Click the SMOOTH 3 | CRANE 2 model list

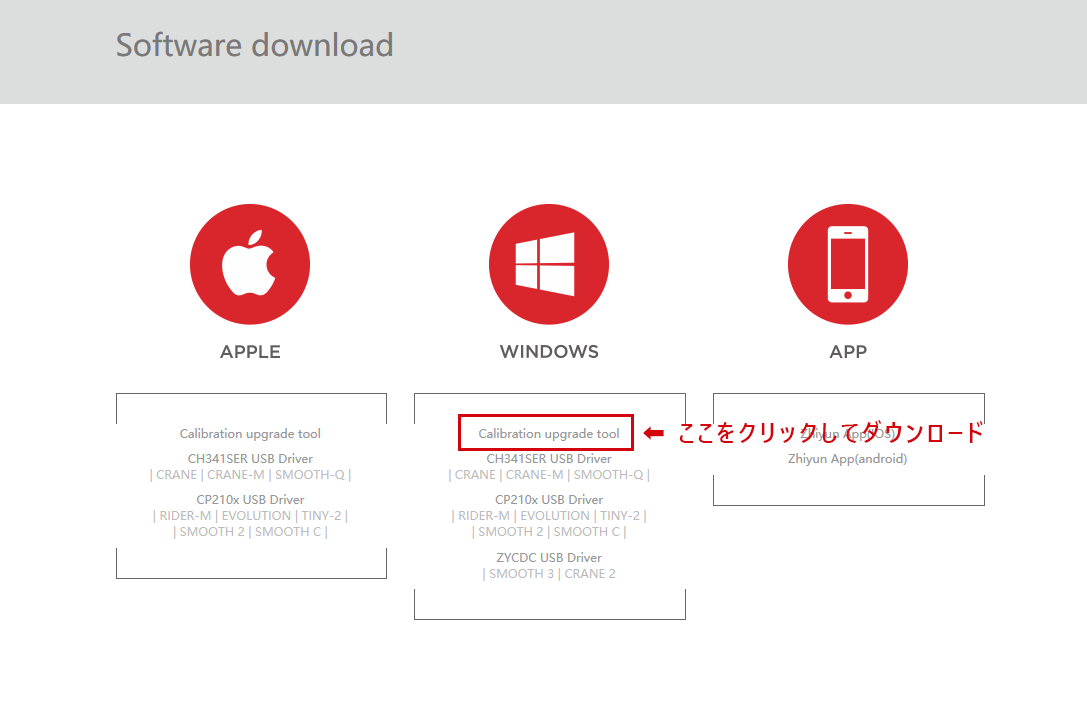point(549,574)
